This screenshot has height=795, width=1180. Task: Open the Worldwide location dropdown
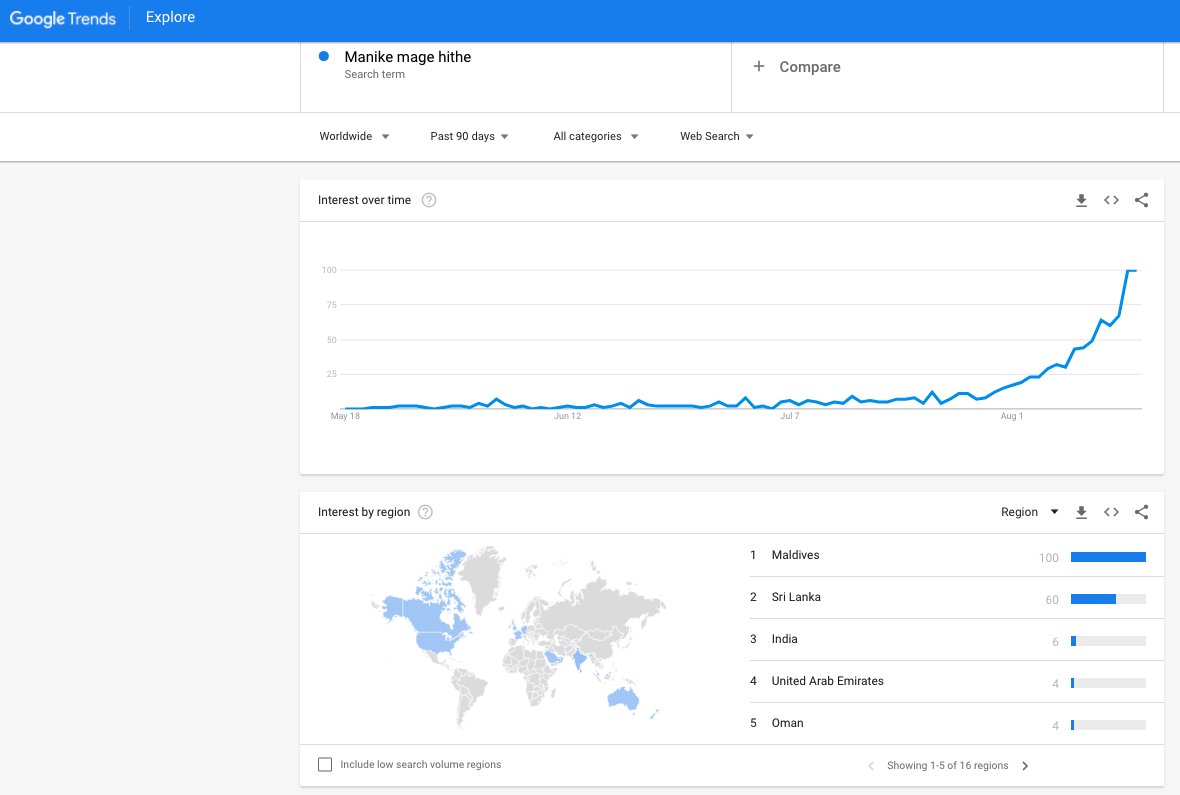pyautogui.click(x=354, y=136)
